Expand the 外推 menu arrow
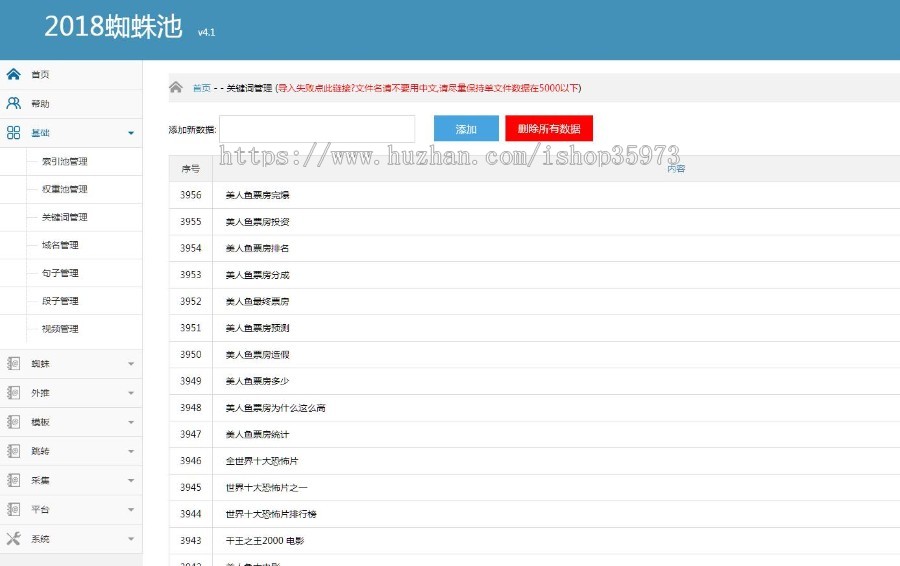Viewport: 900px width, 566px height. point(131,393)
